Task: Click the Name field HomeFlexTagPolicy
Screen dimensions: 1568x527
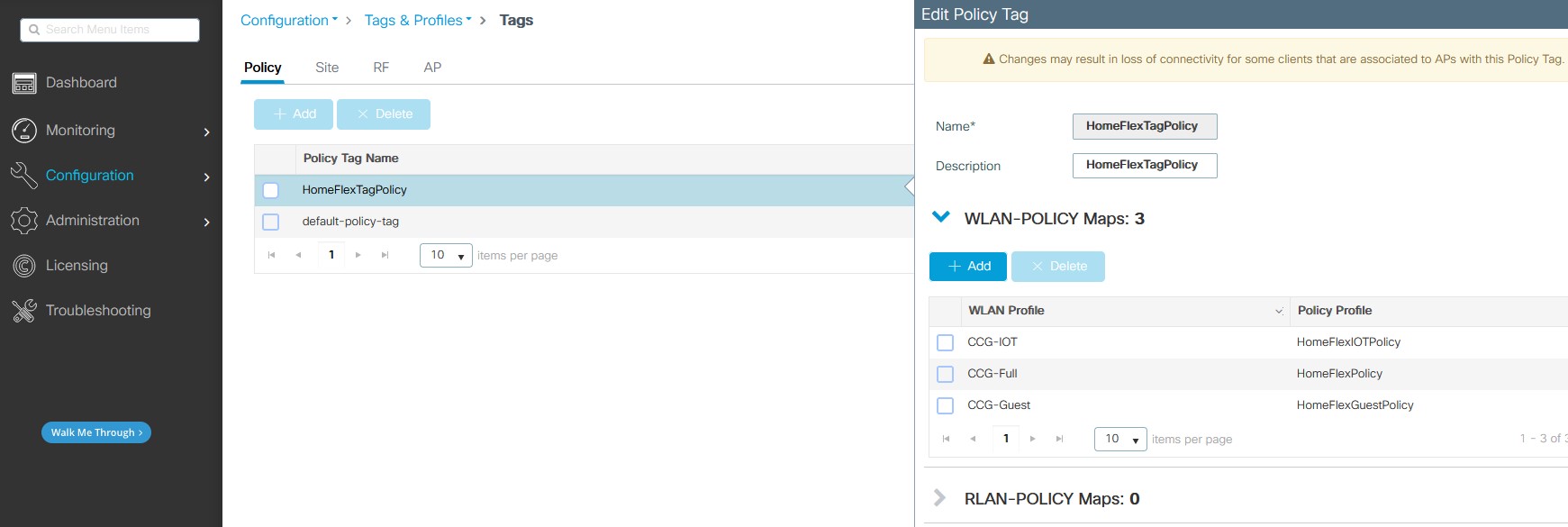Action: pos(1145,126)
